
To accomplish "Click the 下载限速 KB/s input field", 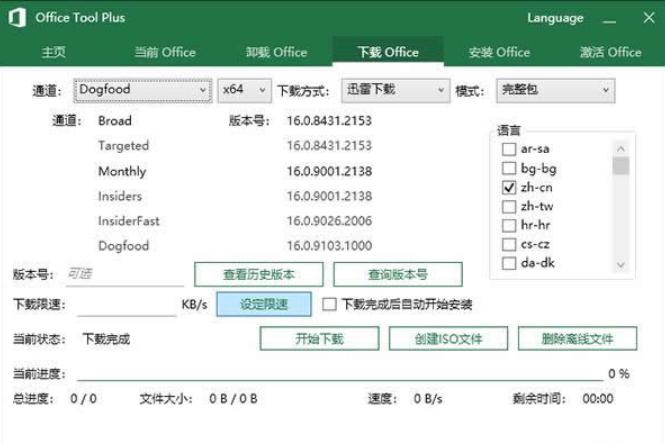I will (127, 304).
